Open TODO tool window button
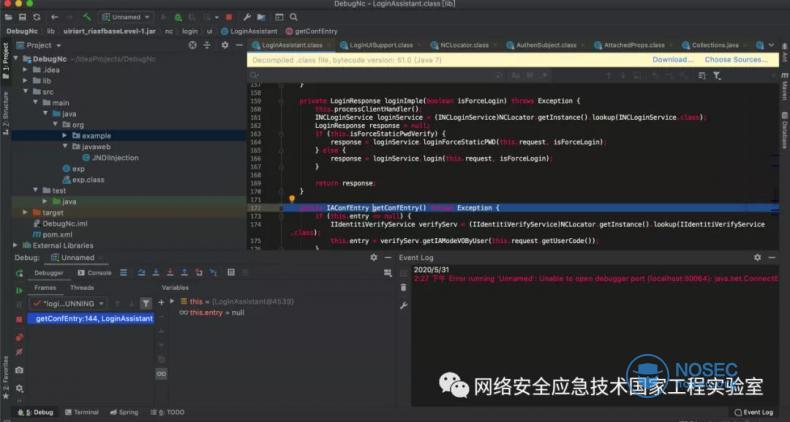This screenshot has width=790, height=422. [x=167, y=412]
